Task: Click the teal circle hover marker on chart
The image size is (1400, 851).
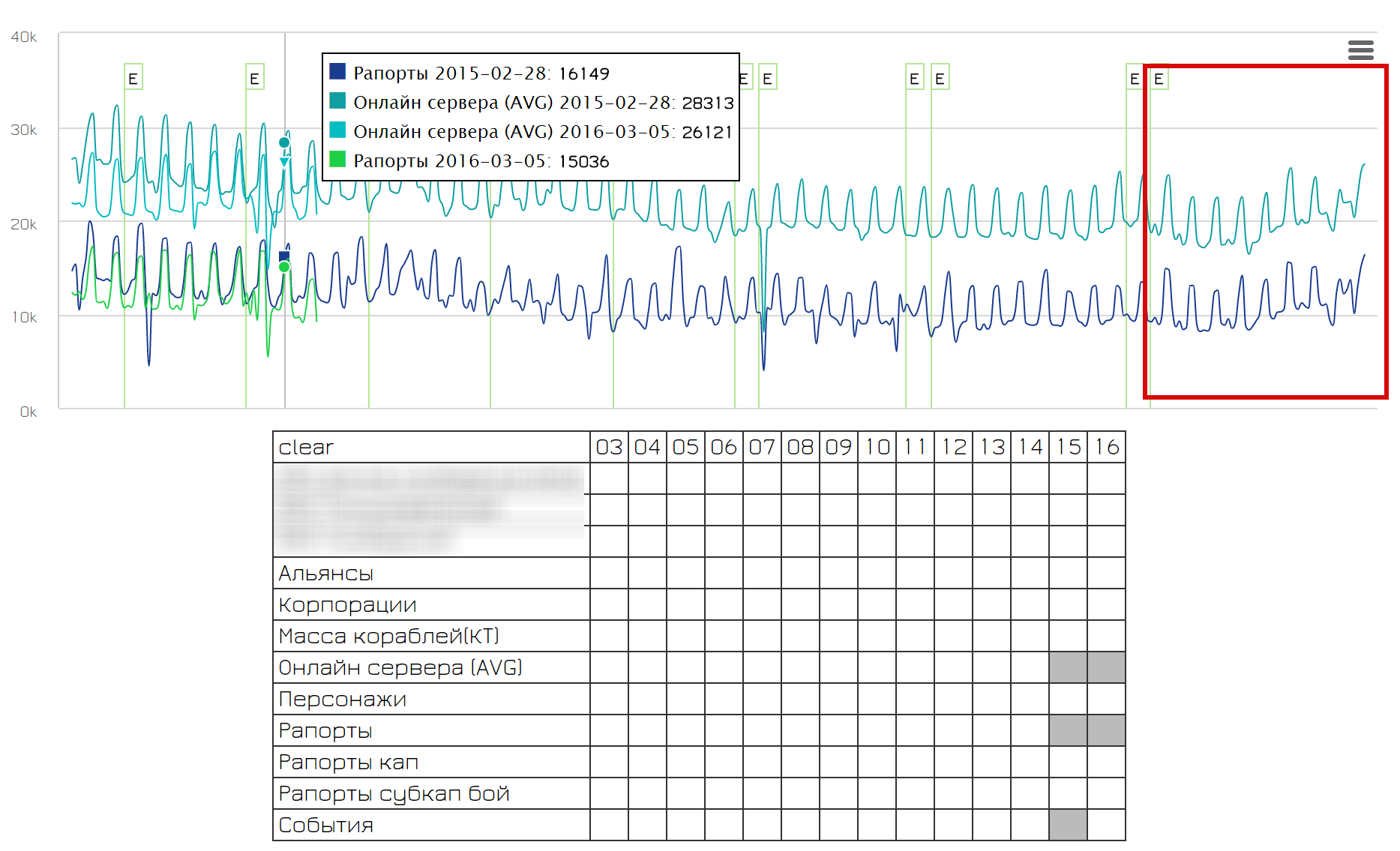Action: [284, 142]
